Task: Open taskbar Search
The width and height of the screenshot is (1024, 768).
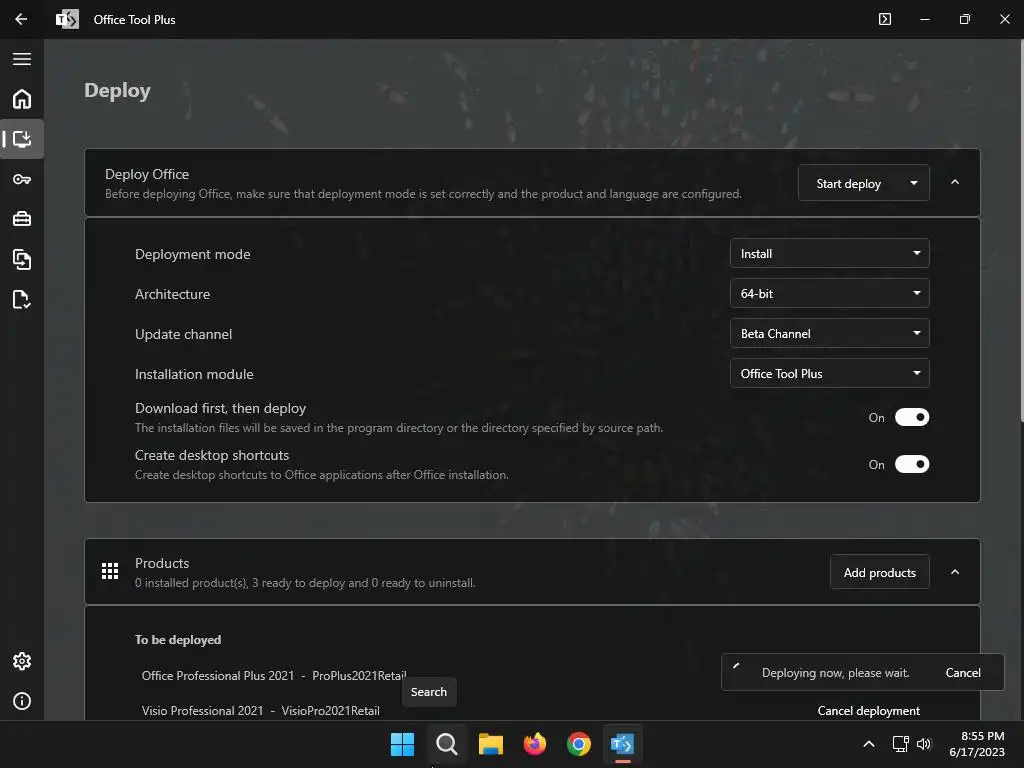Action: [447, 744]
